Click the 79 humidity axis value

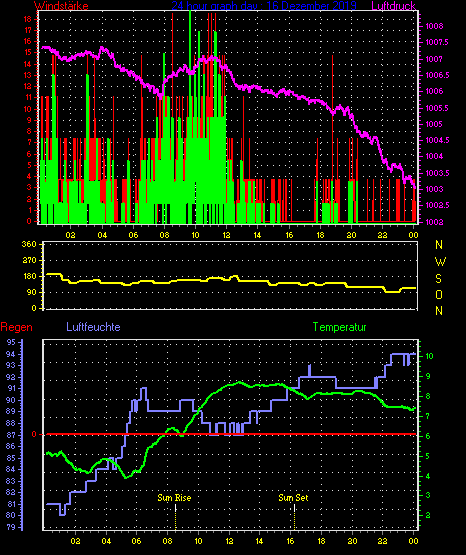pyautogui.click(x=11, y=527)
